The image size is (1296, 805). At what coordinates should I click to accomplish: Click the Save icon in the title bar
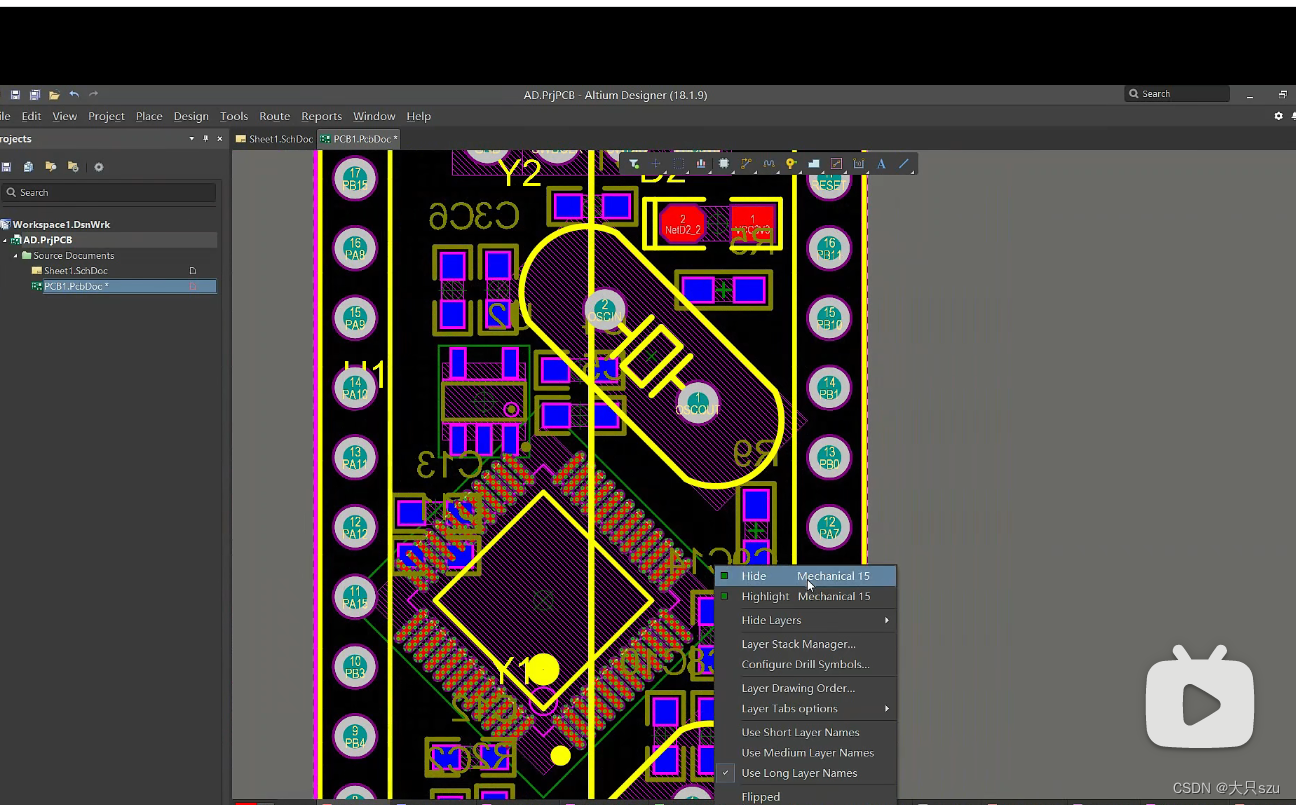click(x=16, y=95)
